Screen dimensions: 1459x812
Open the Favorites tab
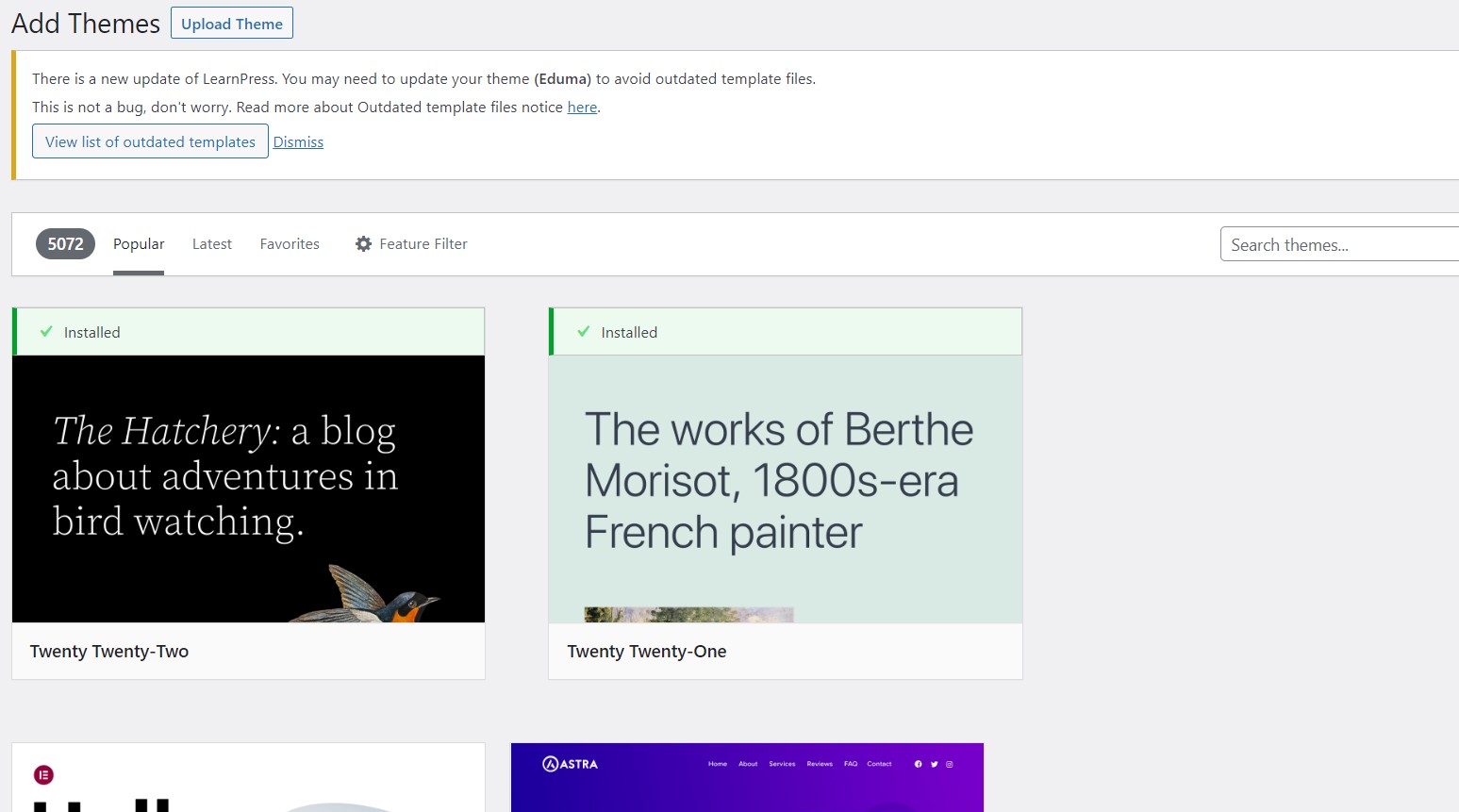[x=290, y=243]
